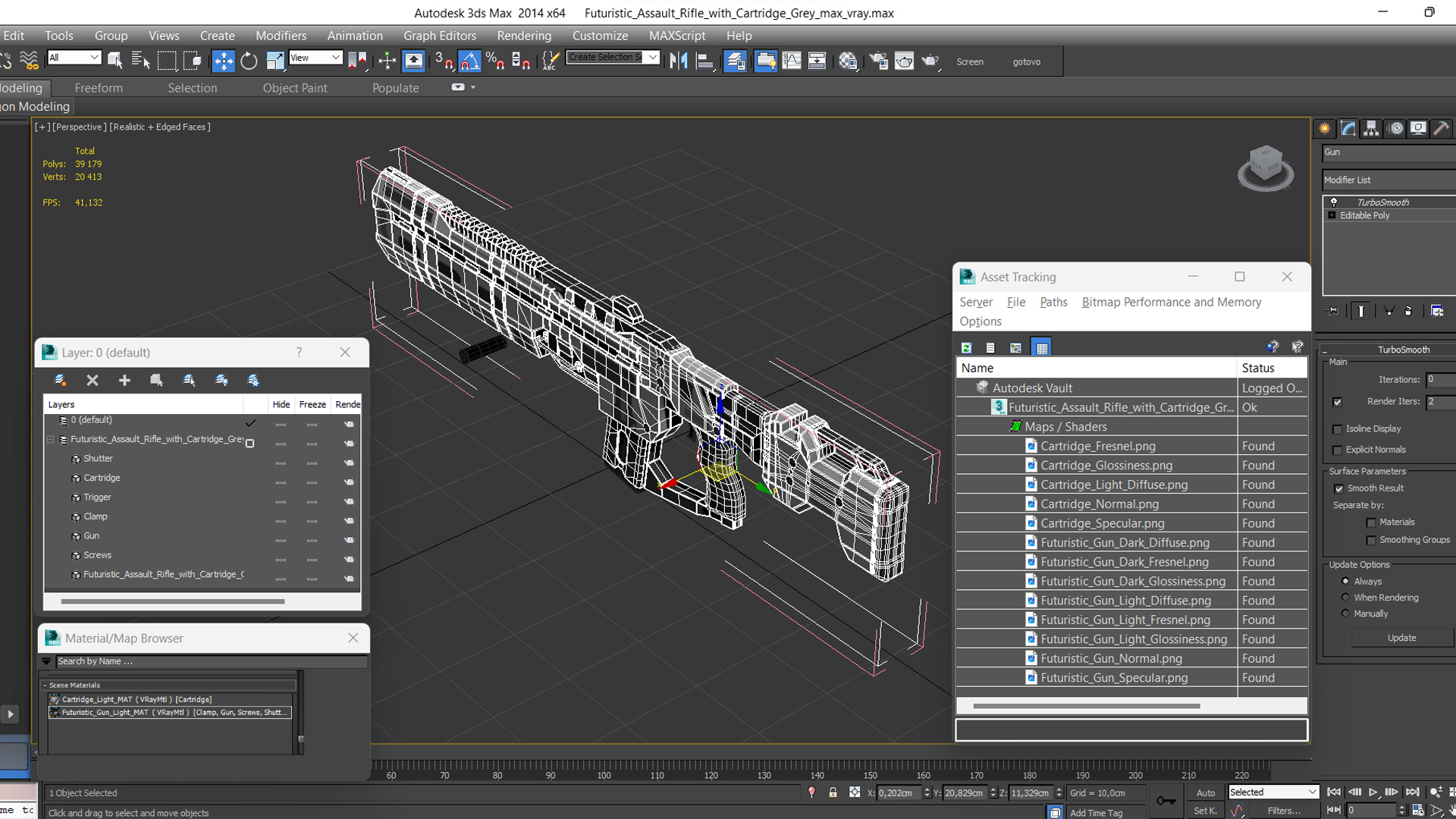Toggle Explicit Normals checkbox
This screenshot has height=819, width=1456.
pyautogui.click(x=1338, y=450)
